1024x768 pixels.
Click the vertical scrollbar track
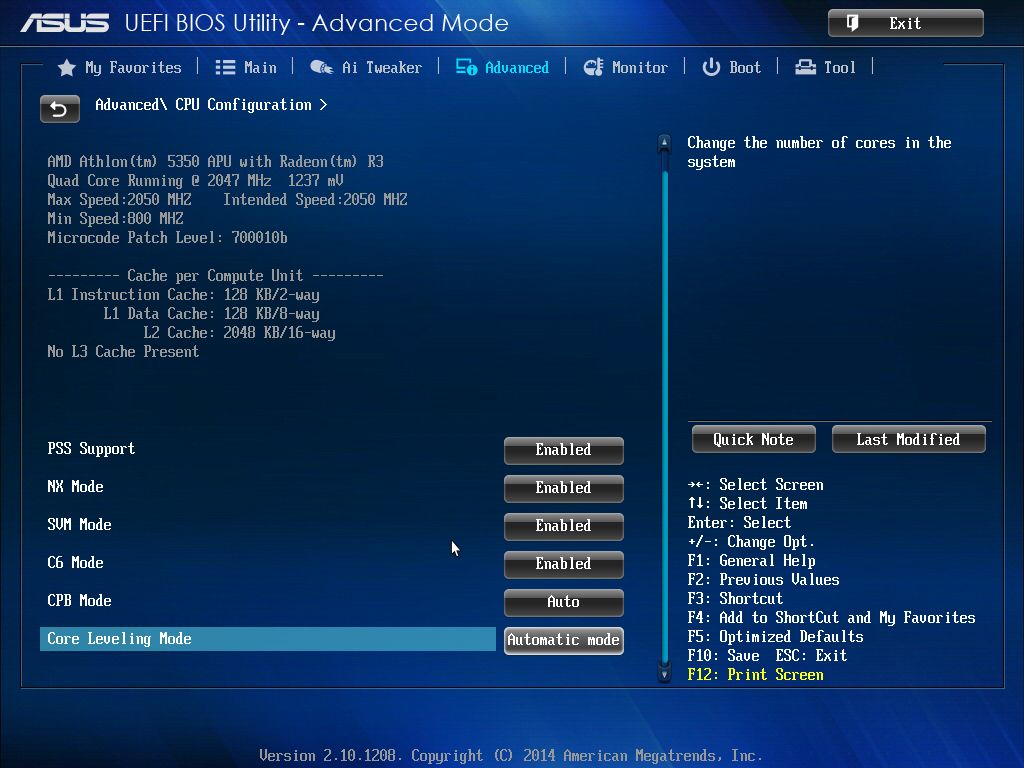point(664,408)
